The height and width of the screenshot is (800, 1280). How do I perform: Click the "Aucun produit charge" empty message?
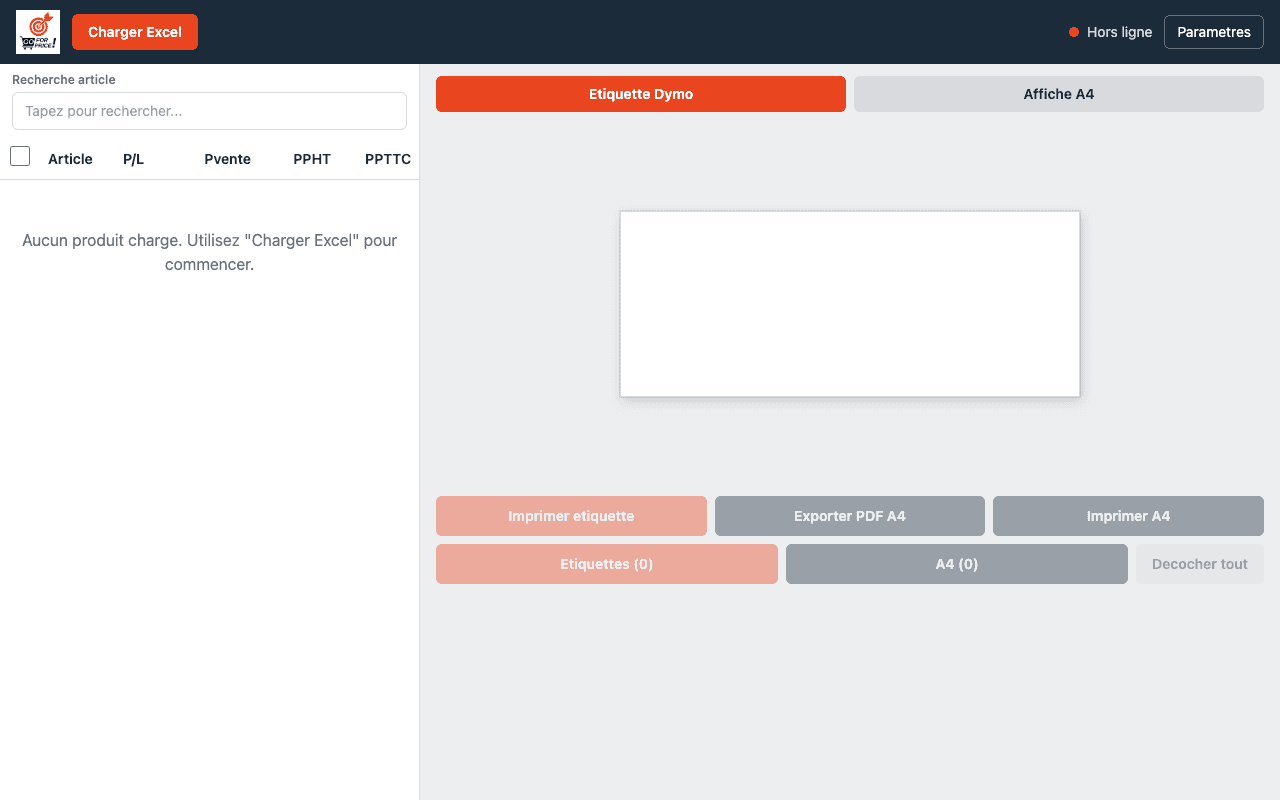210,253
